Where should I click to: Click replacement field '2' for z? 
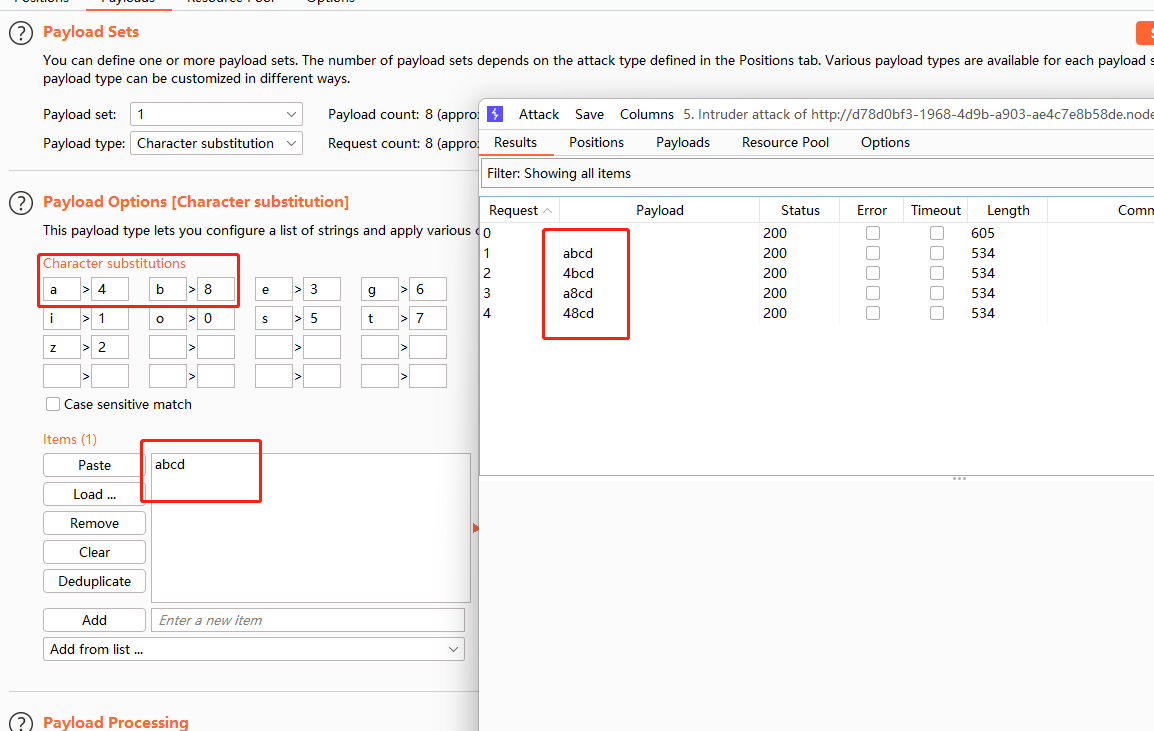click(x=110, y=347)
